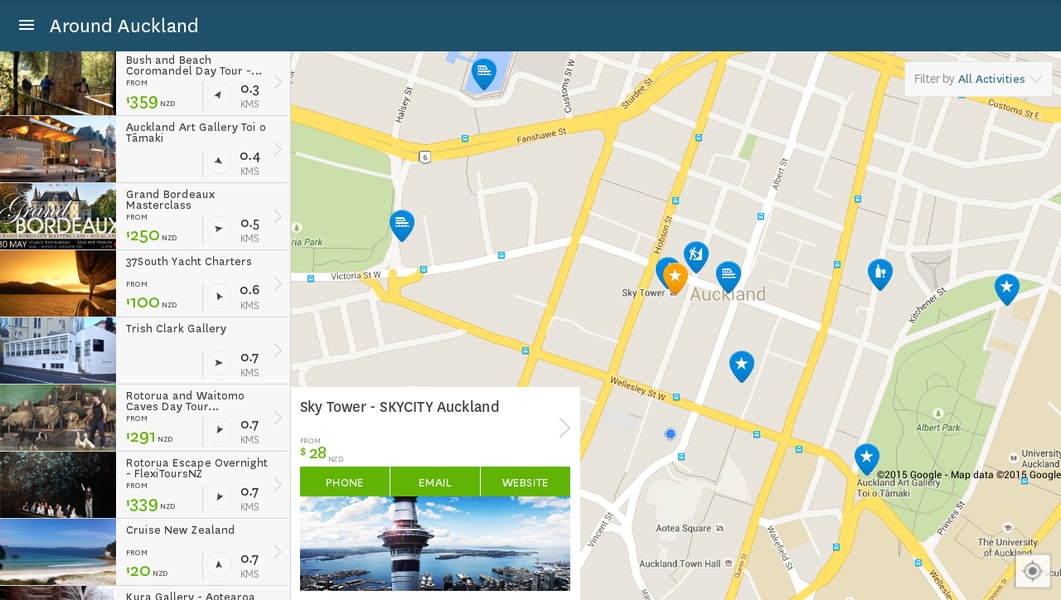Click the direction arrow for Cruise New Zealand
Screen dimensions: 1061x600
point(218,564)
